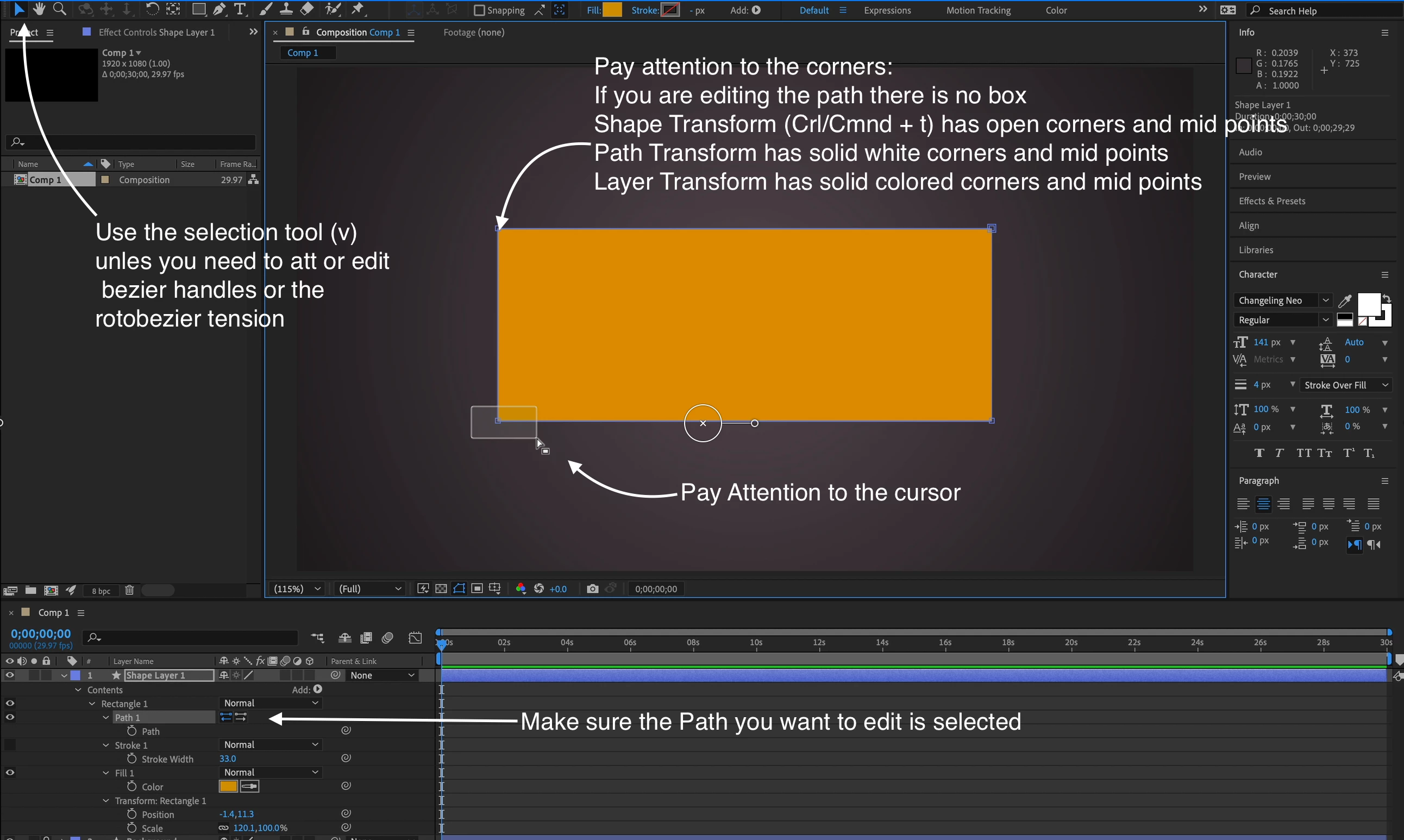
Task: Select the Zoom magnifier tool
Action: pyautogui.click(x=59, y=9)
